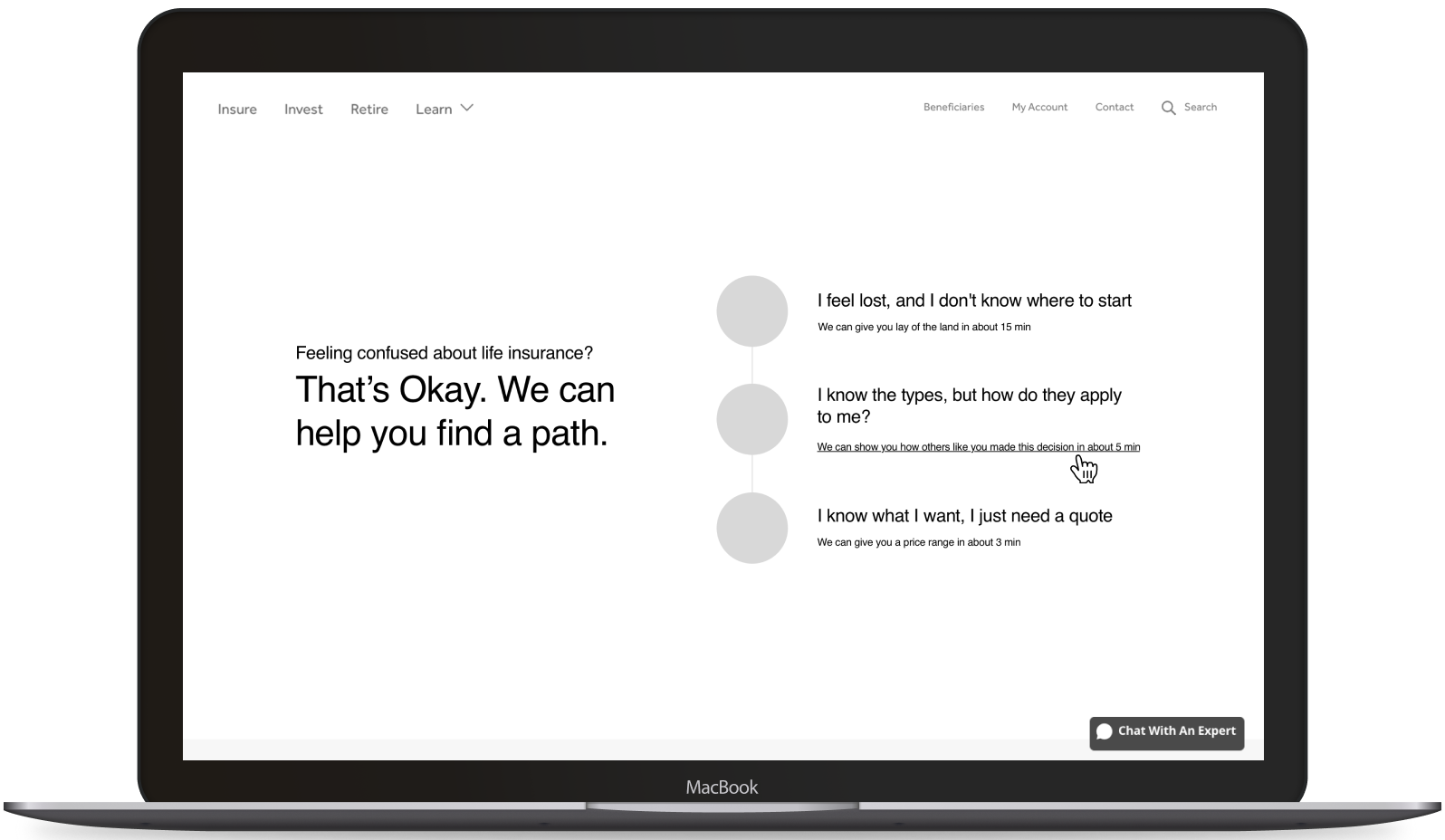
Task: Choose 'I know what I want, I just need a quote'
Action: point(964,516)
